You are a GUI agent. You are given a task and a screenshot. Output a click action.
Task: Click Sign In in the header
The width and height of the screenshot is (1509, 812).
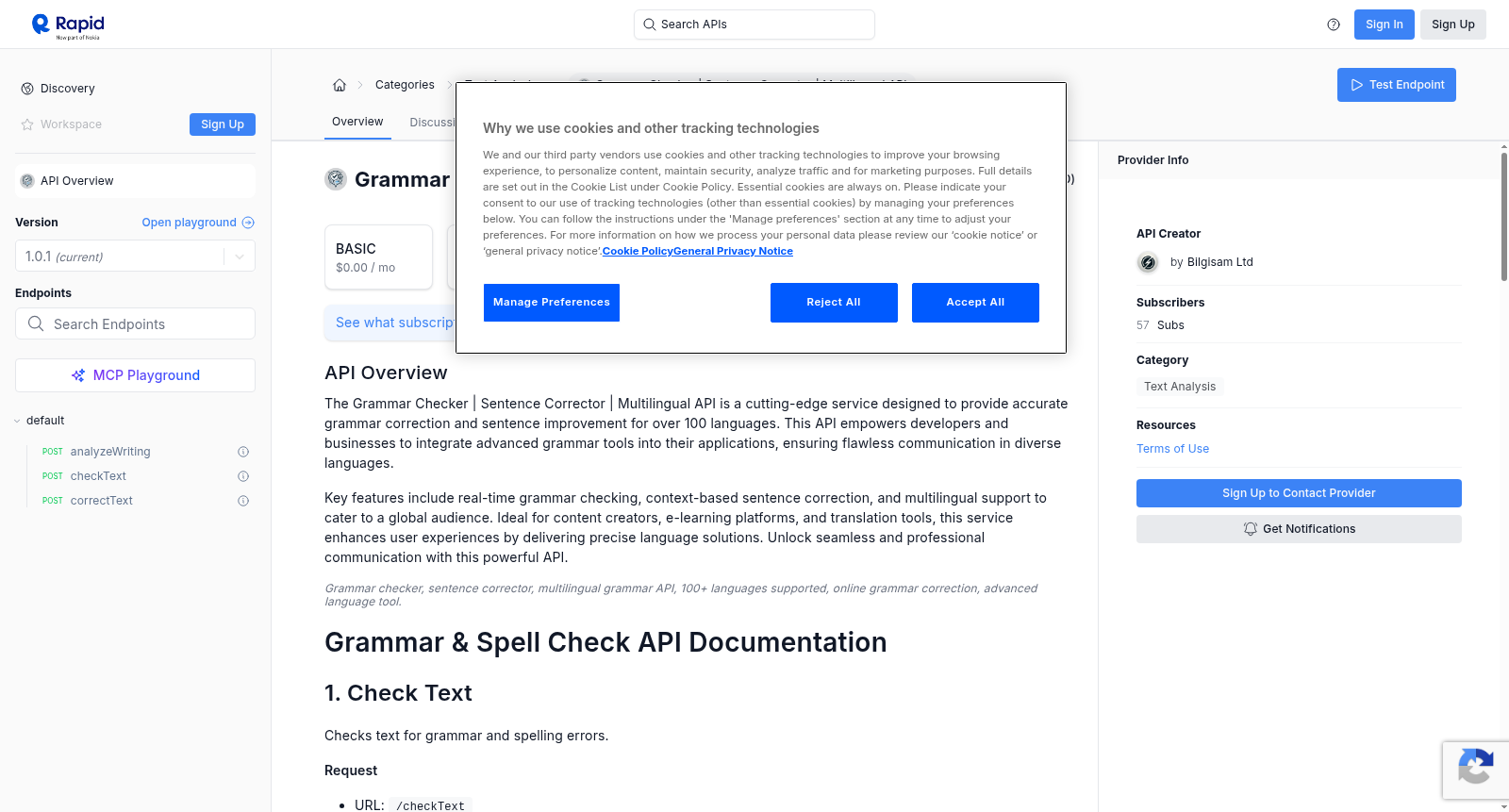click(x=1385, y=25)
